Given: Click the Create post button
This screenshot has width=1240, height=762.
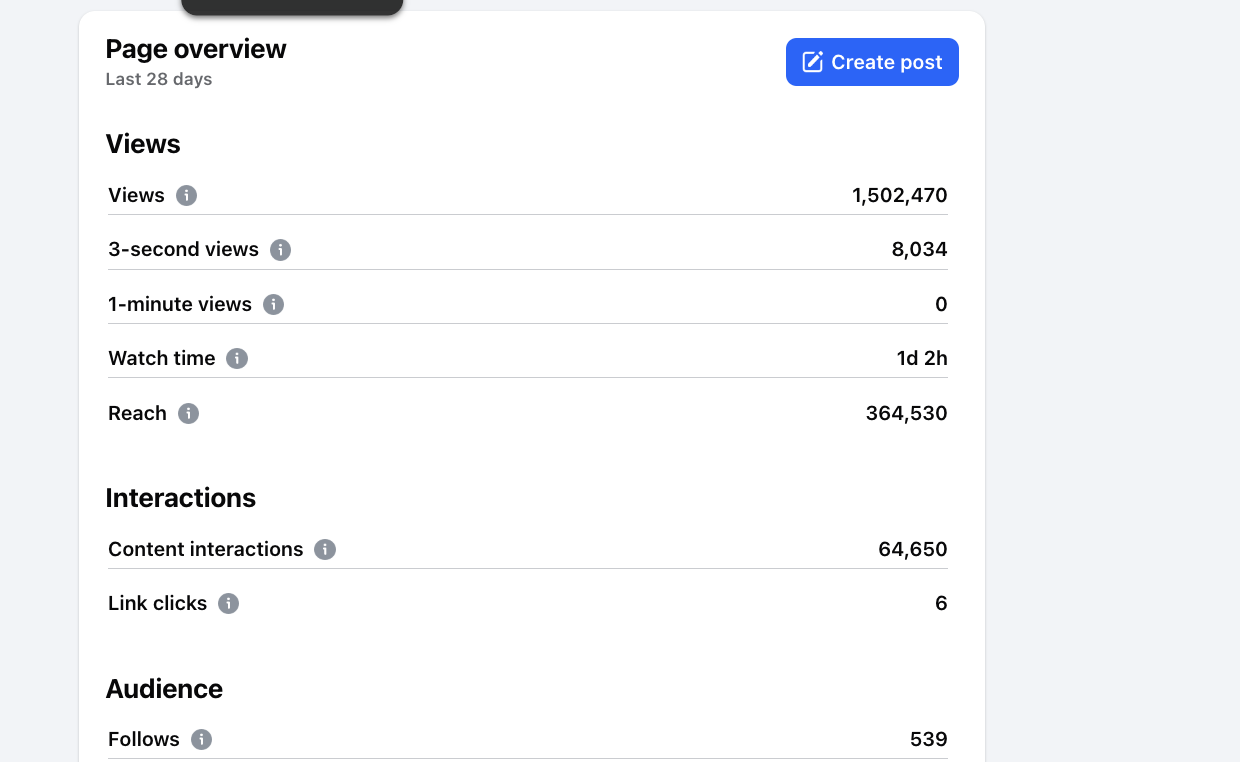Looking at the screenshot, I should tap(872, 62).
